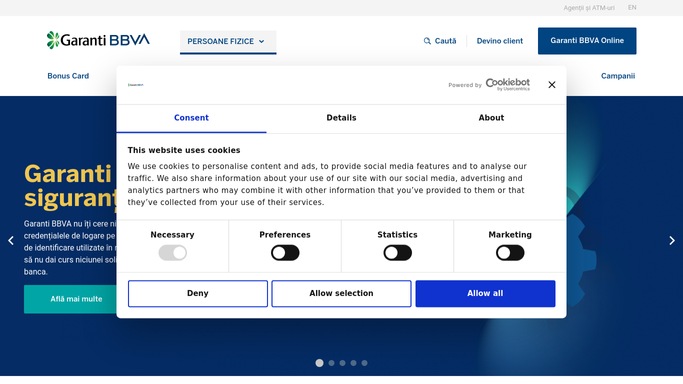Turn on the Marketing cookies toggle
Image resolution: width=683 pixels, height=384 pixels.
(510, 253)
